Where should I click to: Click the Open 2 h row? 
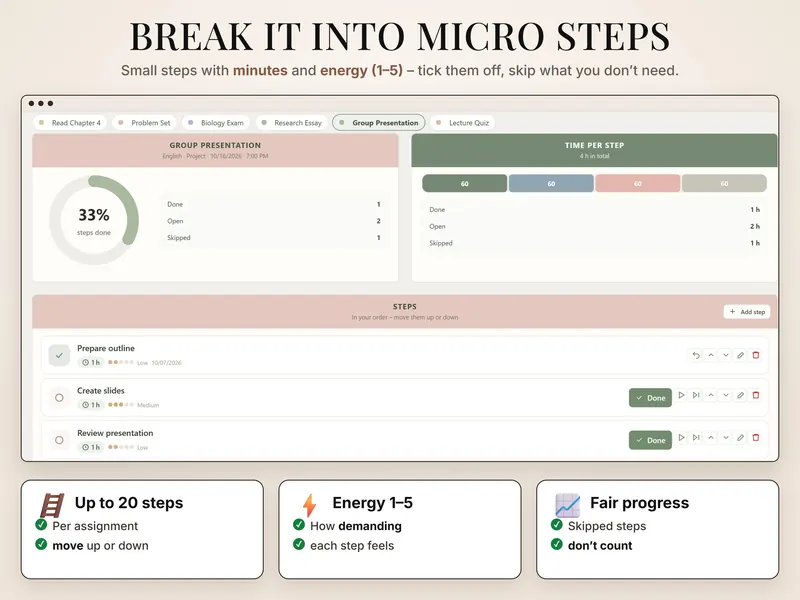pos(594,227)
